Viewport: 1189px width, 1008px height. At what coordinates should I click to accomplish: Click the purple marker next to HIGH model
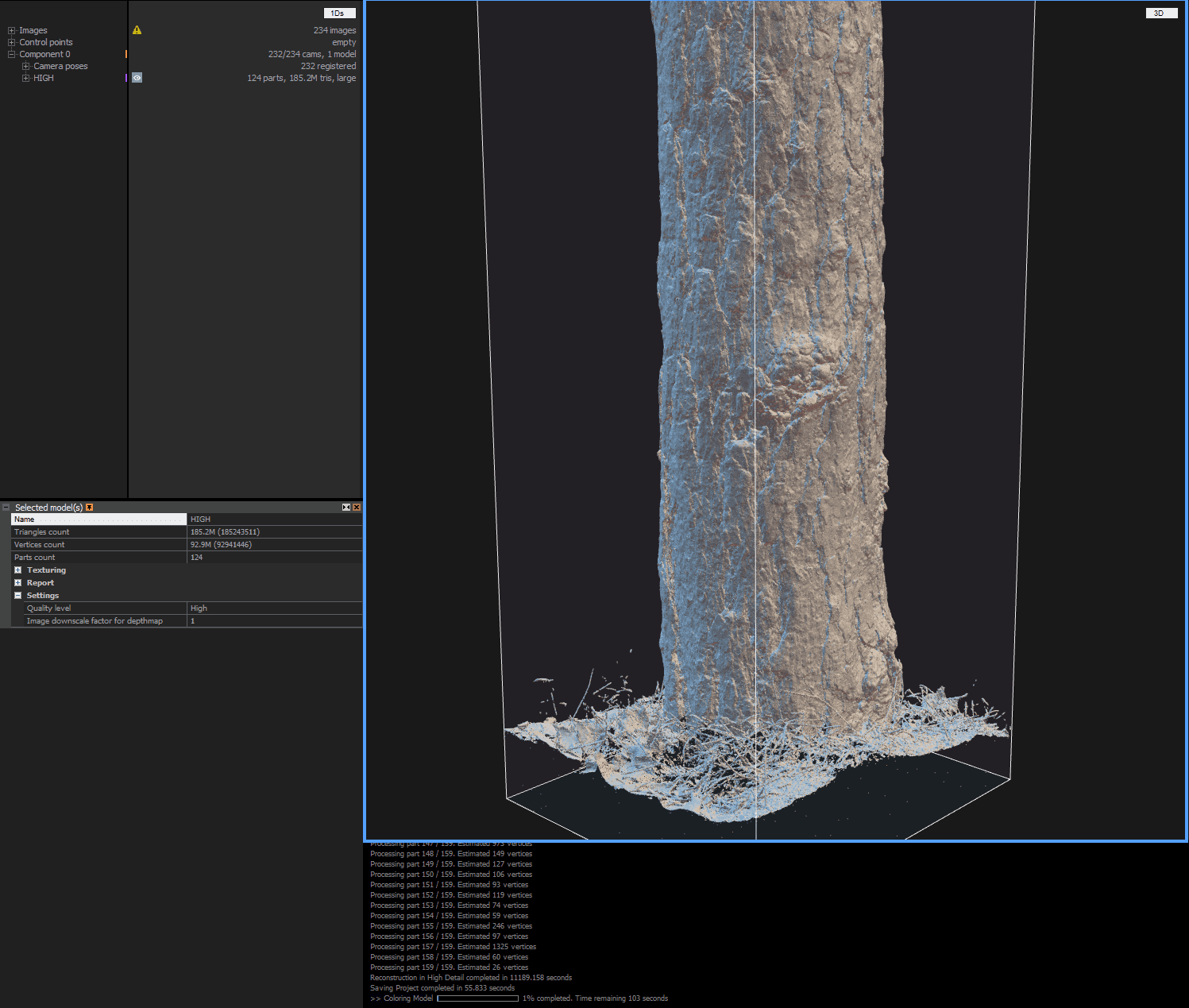(x=125, y=78)
